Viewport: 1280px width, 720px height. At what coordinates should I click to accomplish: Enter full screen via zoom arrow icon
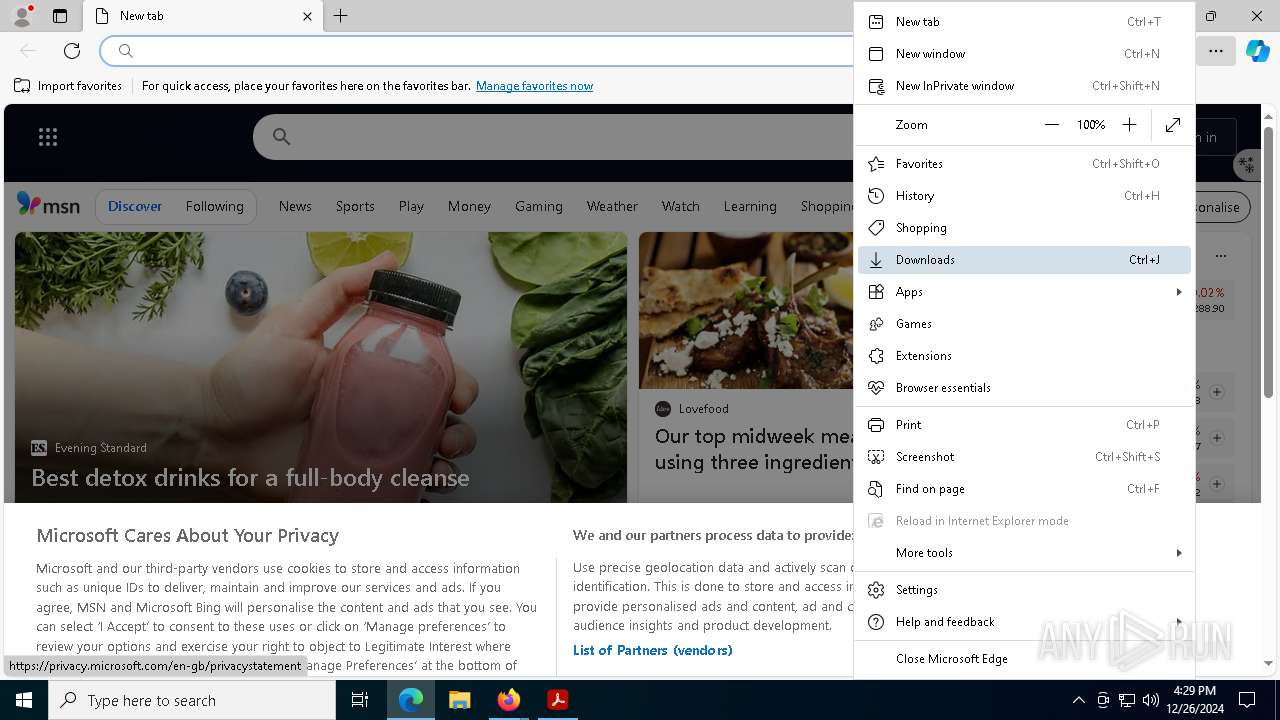coord(1173,125)
